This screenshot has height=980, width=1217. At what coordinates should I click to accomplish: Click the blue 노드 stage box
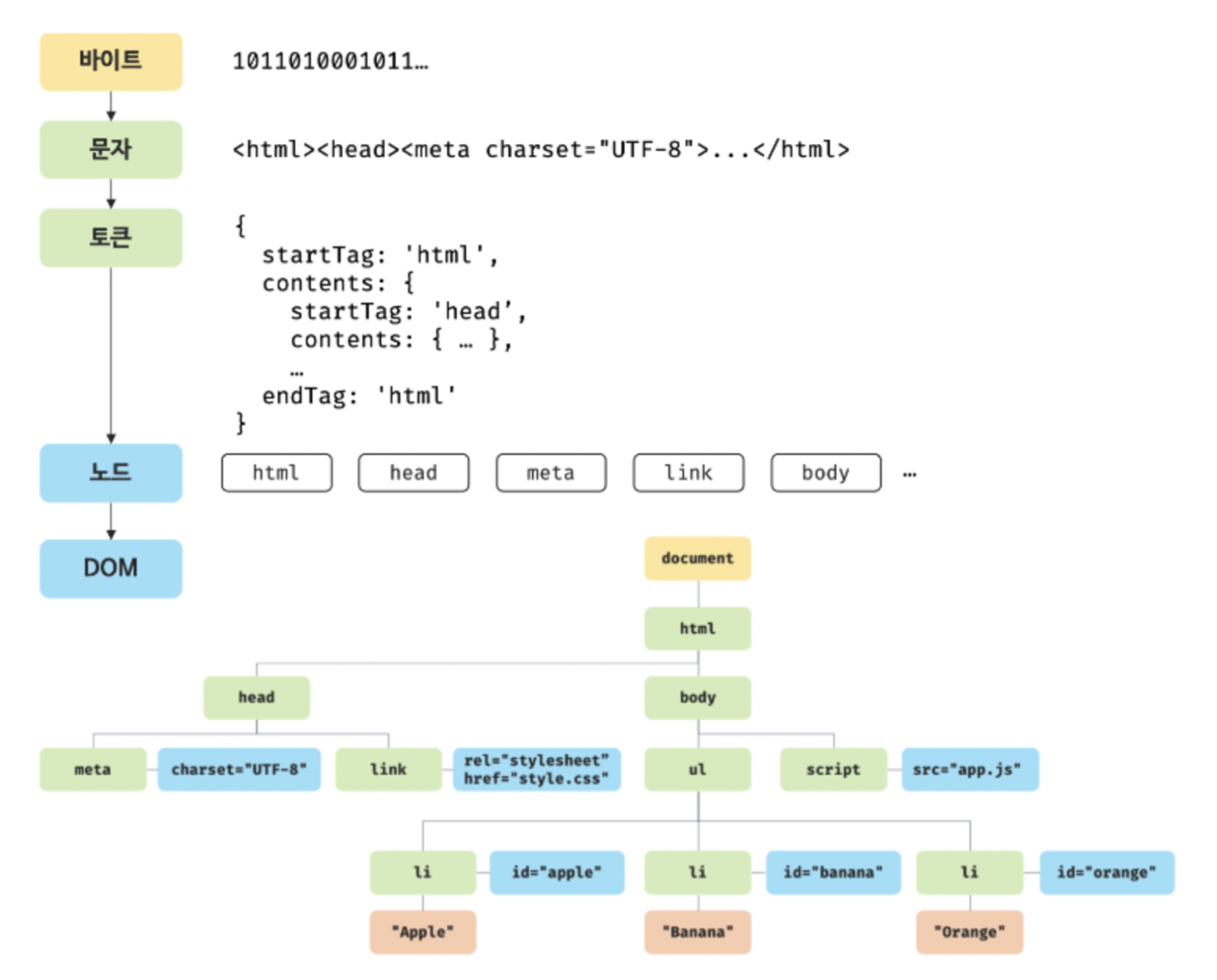tap(111, 472)
